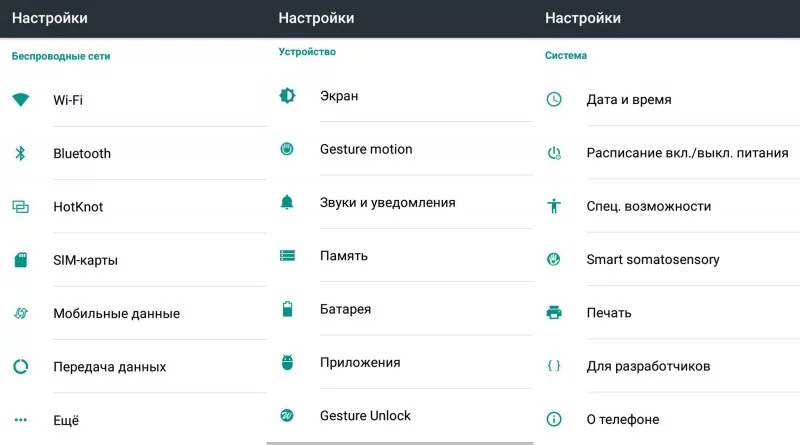Open Gesture Unlock settings
The height and width of the screenshot is (445, 800).
365,415
